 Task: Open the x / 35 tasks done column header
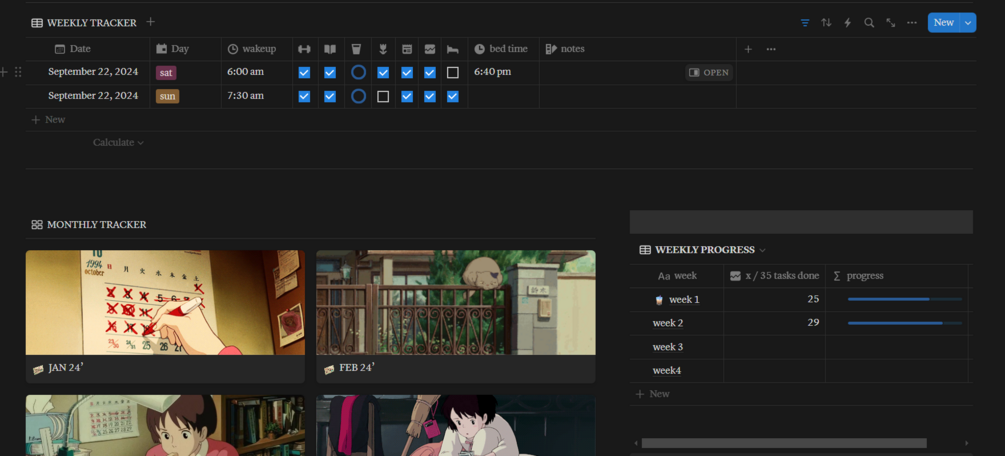(x=774, y=276)
